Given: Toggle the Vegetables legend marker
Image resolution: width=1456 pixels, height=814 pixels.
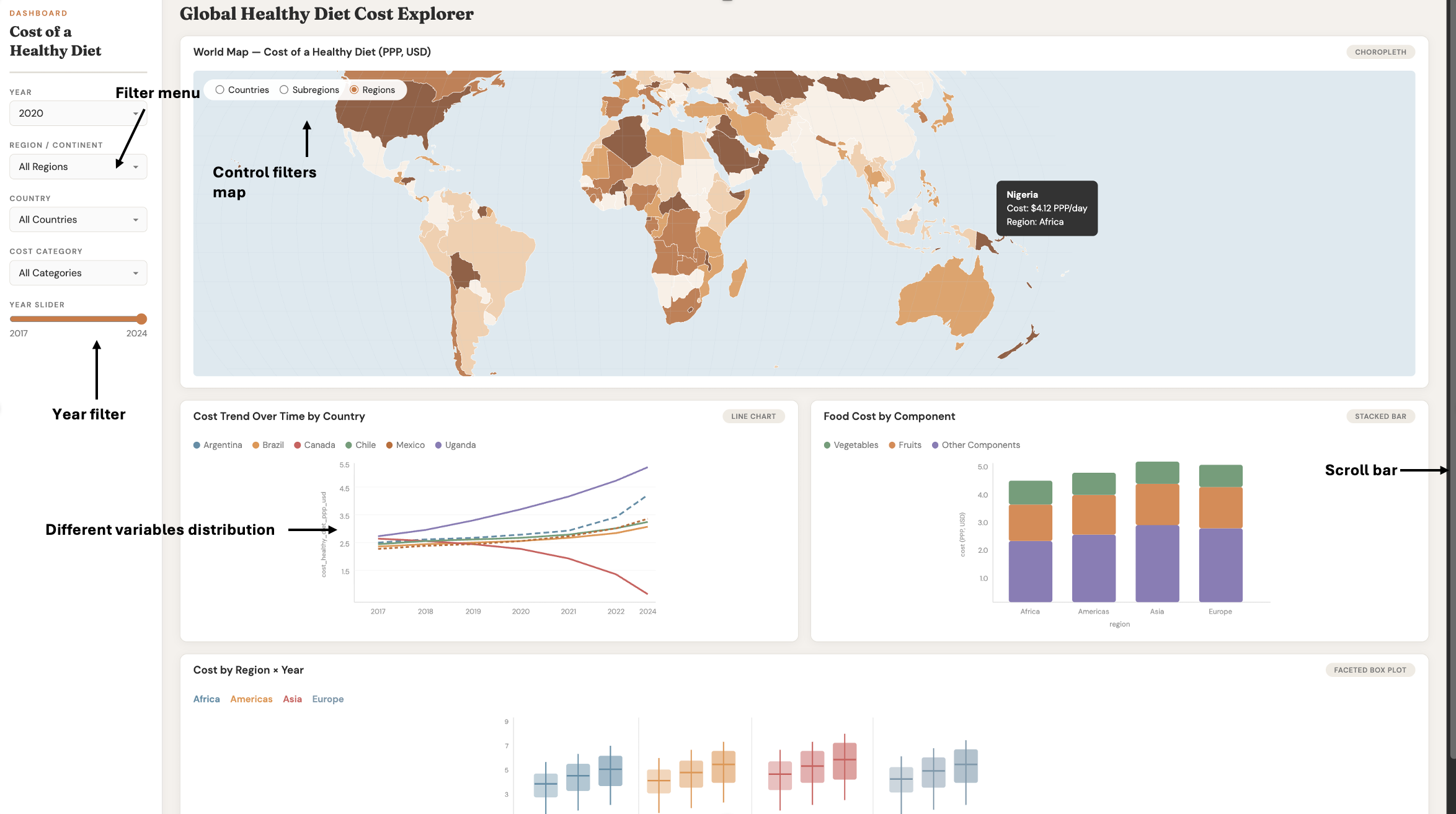Looking at the screenshot, I should tap(827, 445).
